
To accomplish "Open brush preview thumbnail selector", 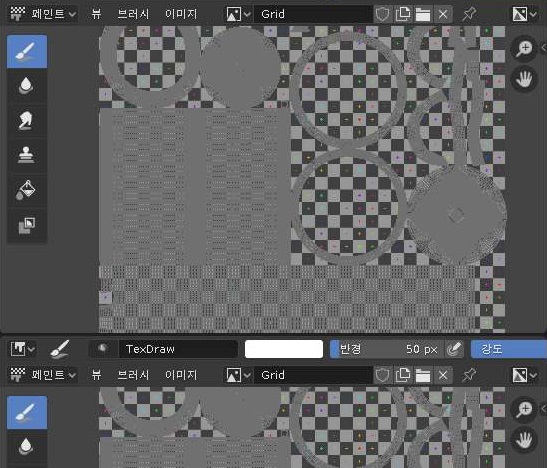I will 103,349.
